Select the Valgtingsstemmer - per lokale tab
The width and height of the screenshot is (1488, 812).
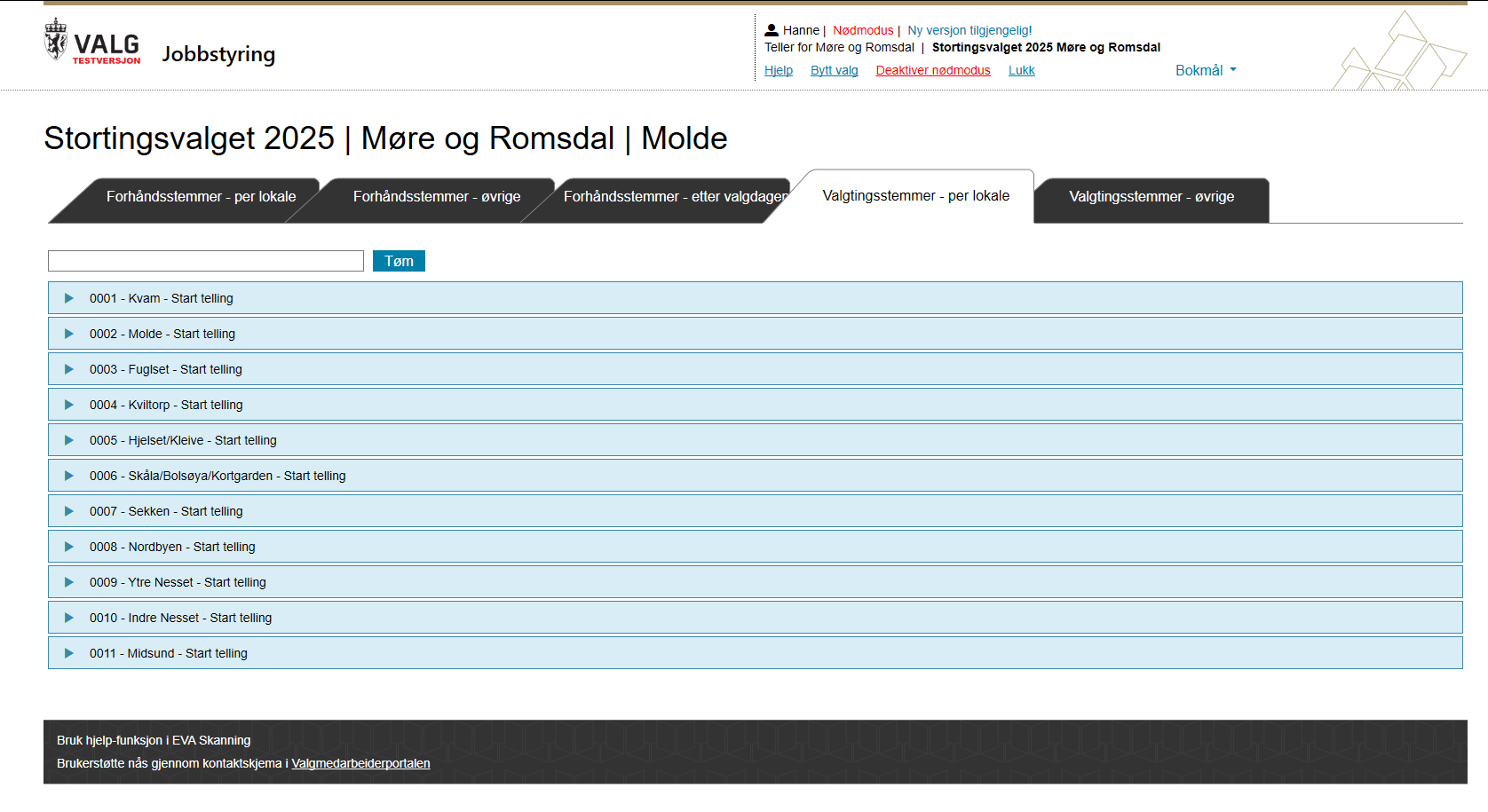click(915, 196)
